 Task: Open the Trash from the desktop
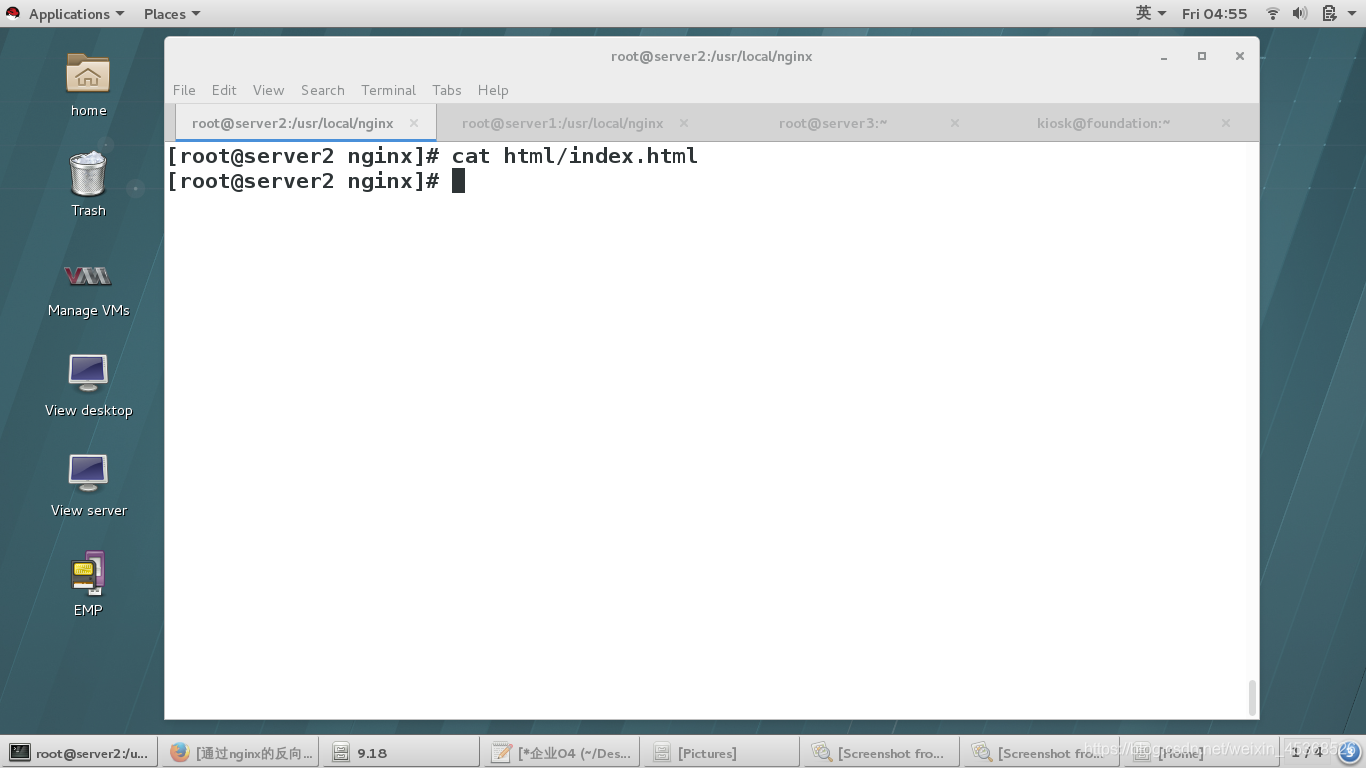[x=87, y=185]
